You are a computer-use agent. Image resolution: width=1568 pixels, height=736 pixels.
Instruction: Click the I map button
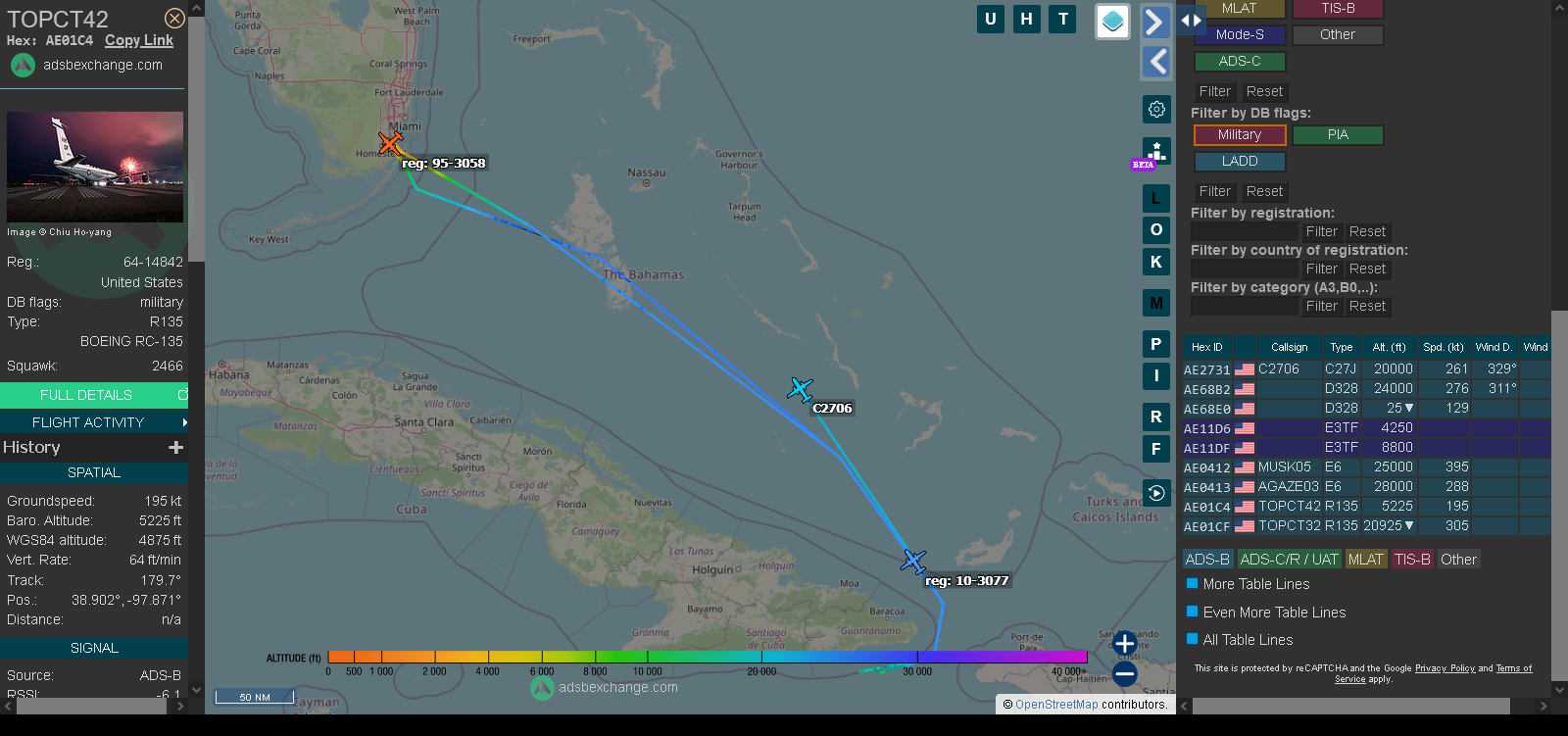click(x=1156, y=375)
